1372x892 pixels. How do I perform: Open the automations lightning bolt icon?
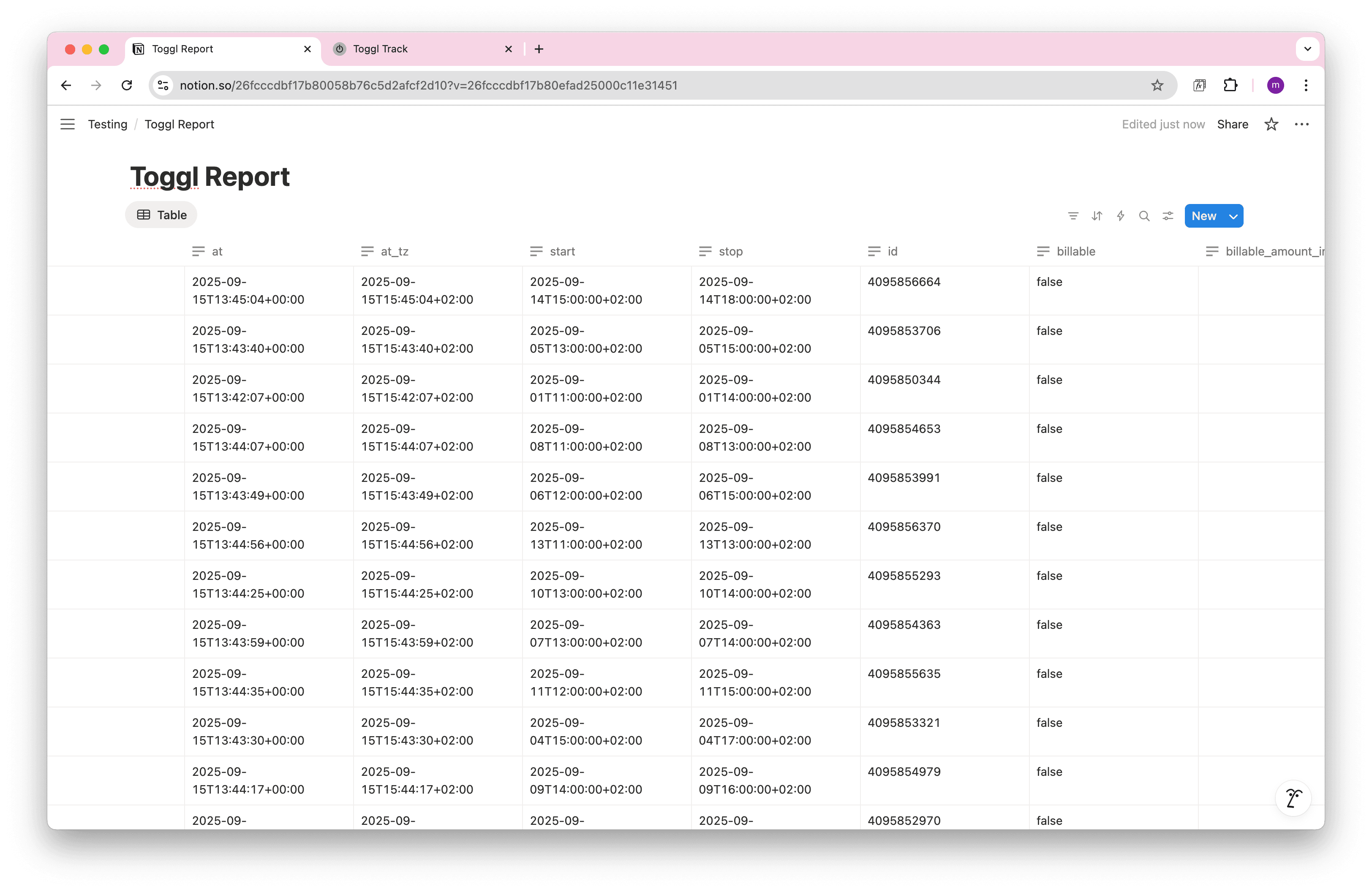(1120, 216)
